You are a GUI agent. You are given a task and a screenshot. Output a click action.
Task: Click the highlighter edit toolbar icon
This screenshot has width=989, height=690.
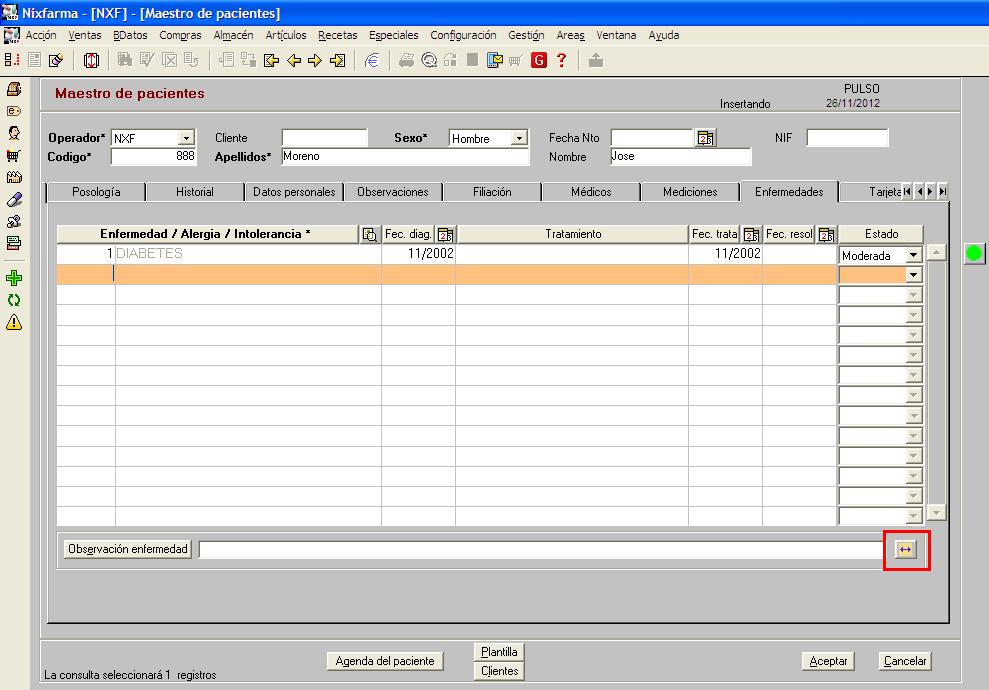click(x=56, y=61)
